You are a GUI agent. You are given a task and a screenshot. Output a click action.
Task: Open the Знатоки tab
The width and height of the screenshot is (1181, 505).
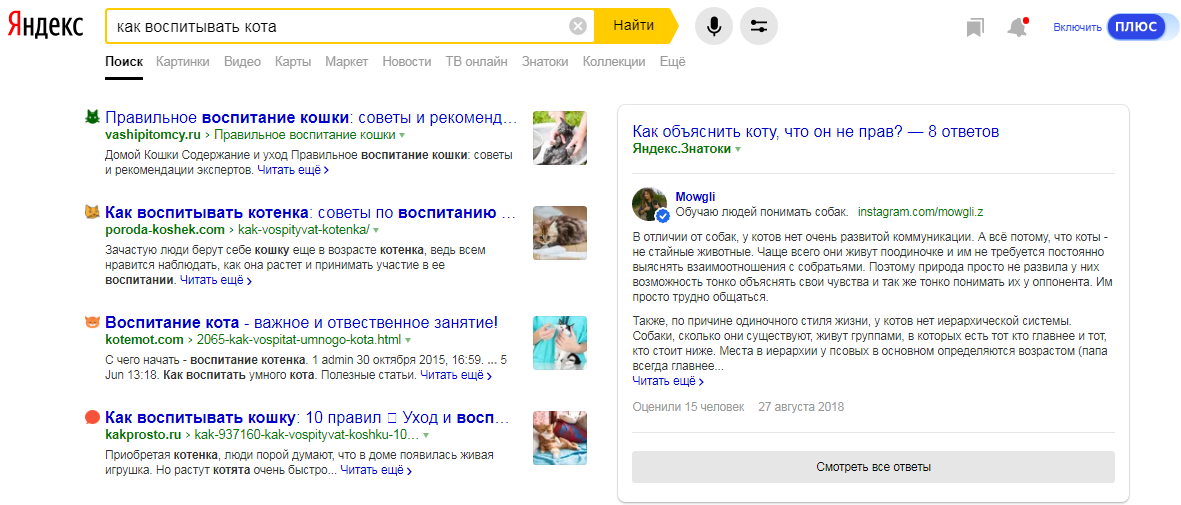click(x=545, y=62)
